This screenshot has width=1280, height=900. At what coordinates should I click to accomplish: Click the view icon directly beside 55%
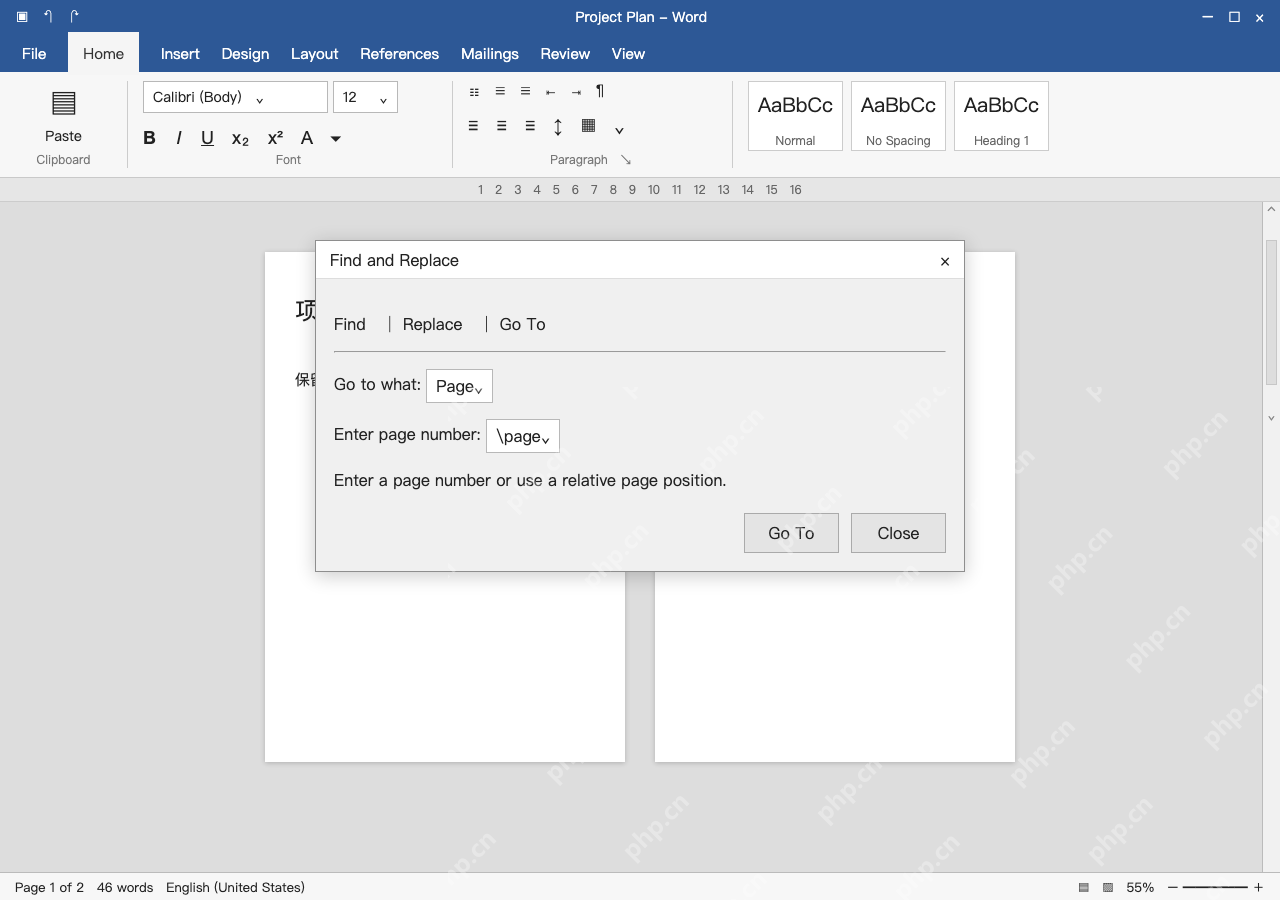pos(1108,887)
